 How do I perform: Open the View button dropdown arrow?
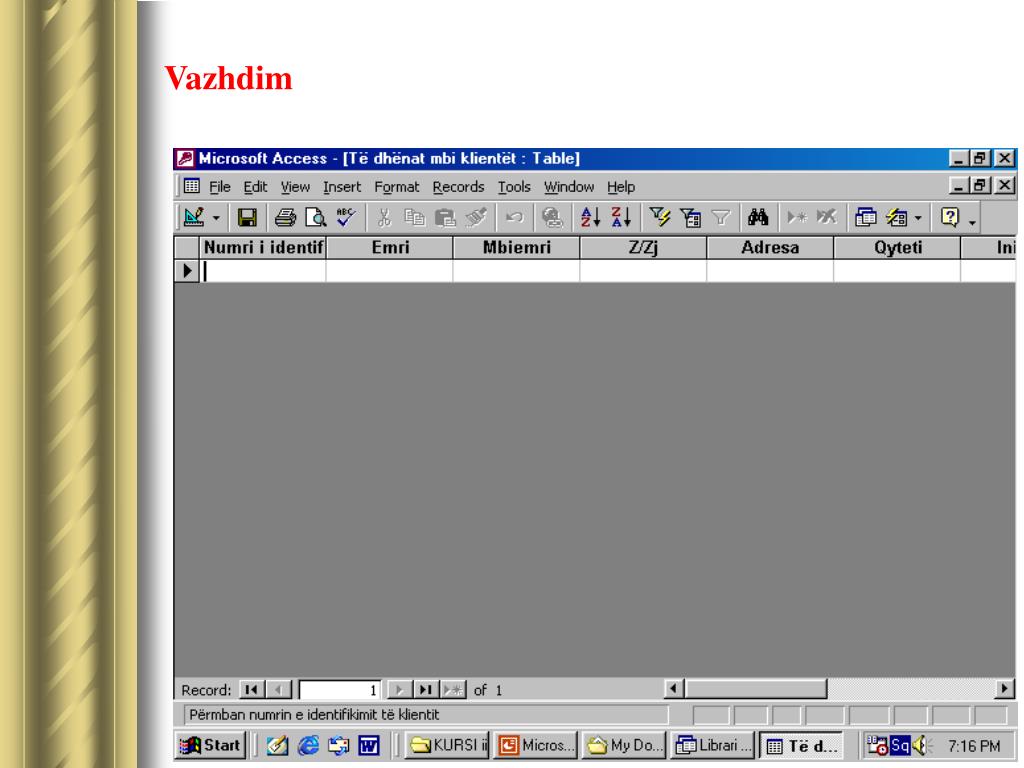[x=216, y=218]
